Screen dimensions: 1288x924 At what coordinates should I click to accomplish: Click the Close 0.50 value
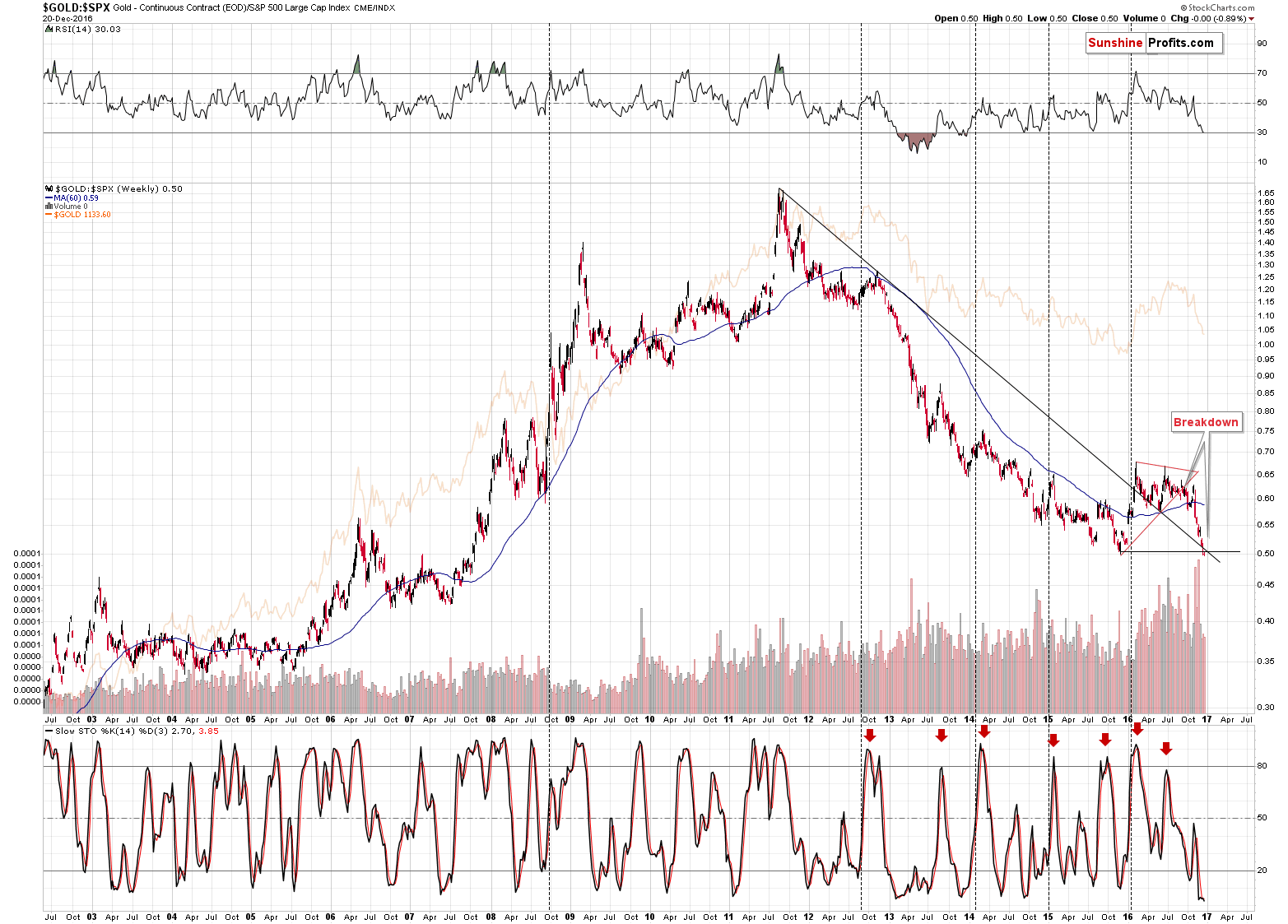pos(1095,18)
